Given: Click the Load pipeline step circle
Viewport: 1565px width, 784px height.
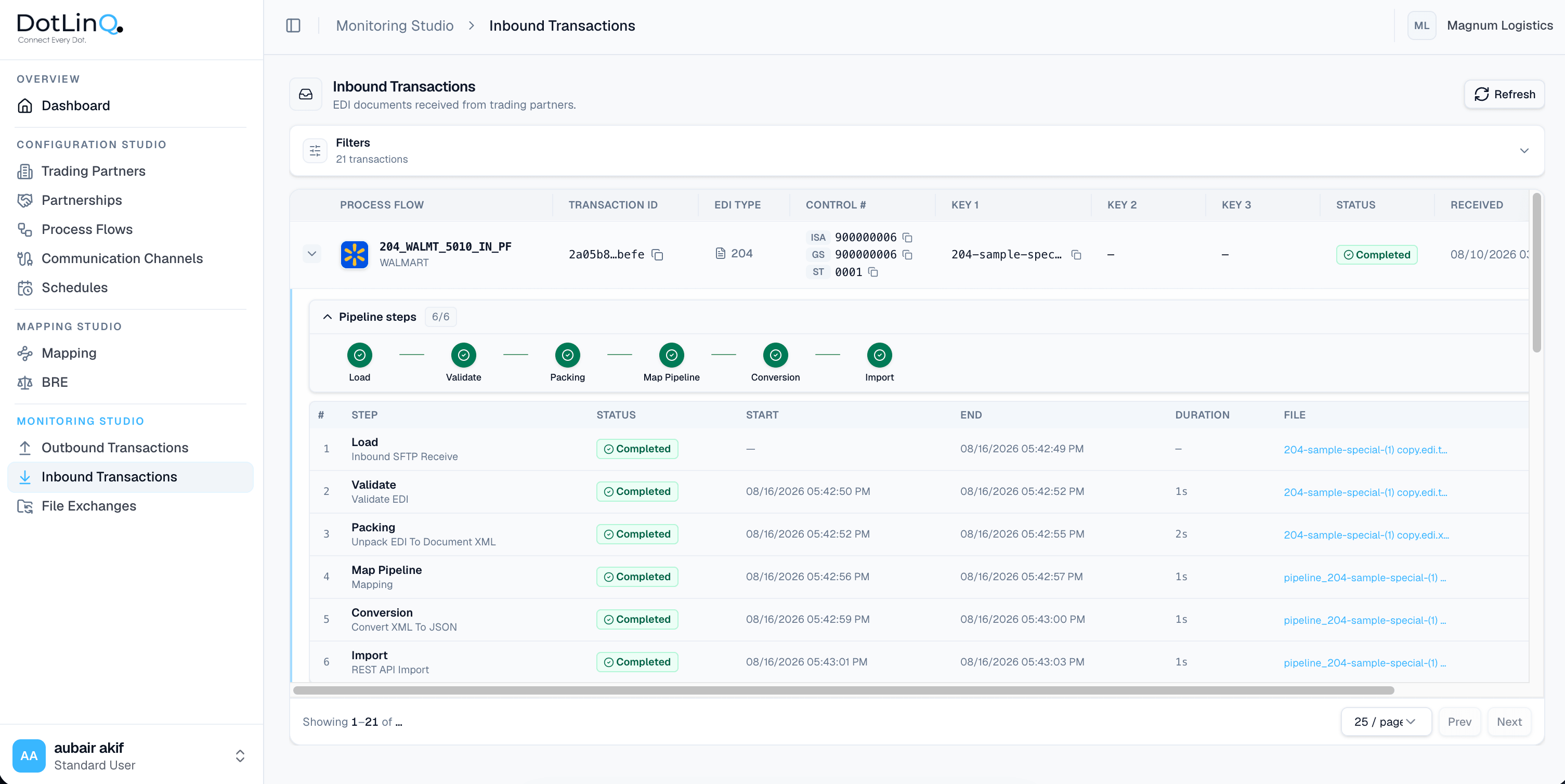Looking at the screenshot, I should pos(360,355).
